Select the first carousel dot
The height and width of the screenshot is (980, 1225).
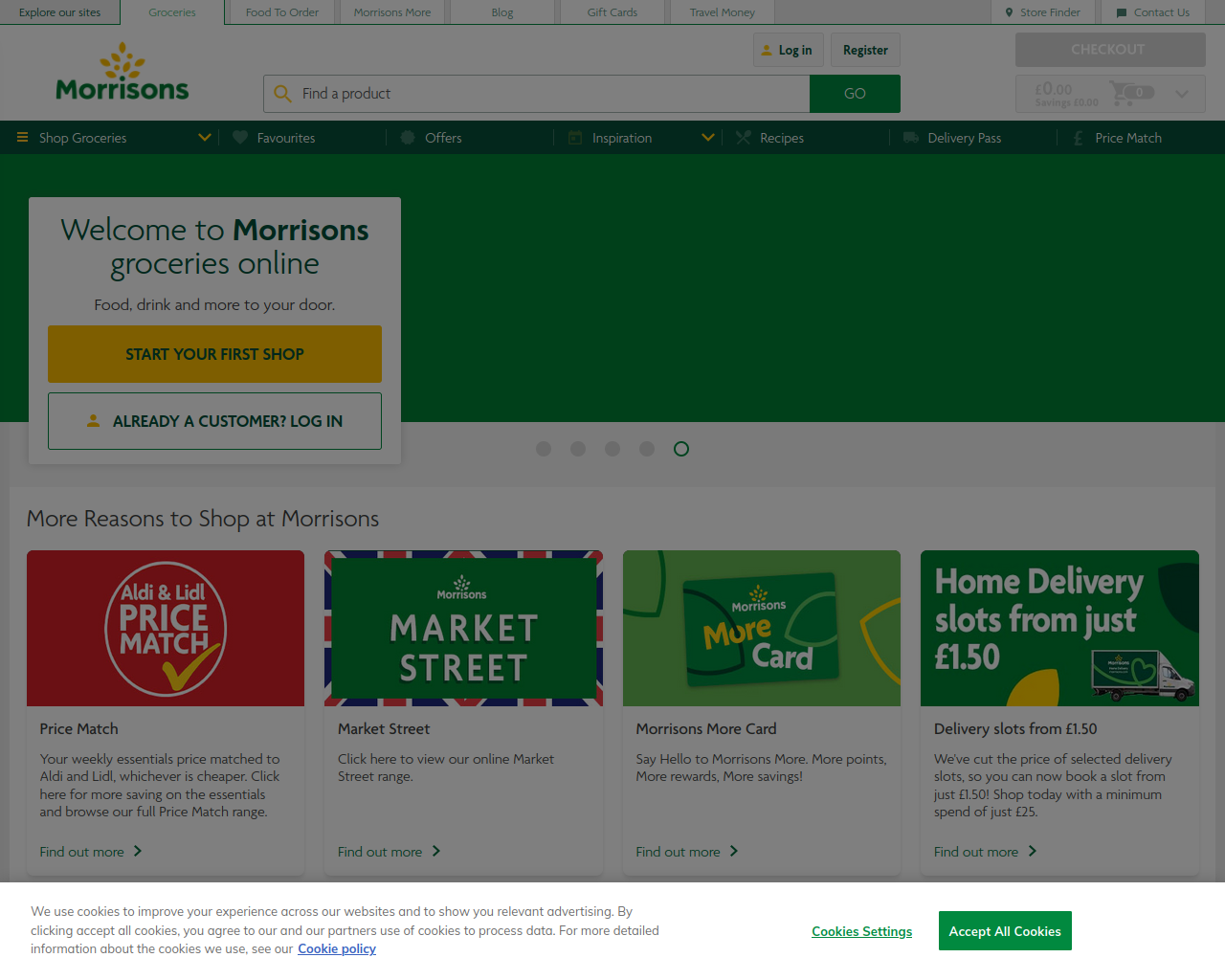click(x=544, y=449)
